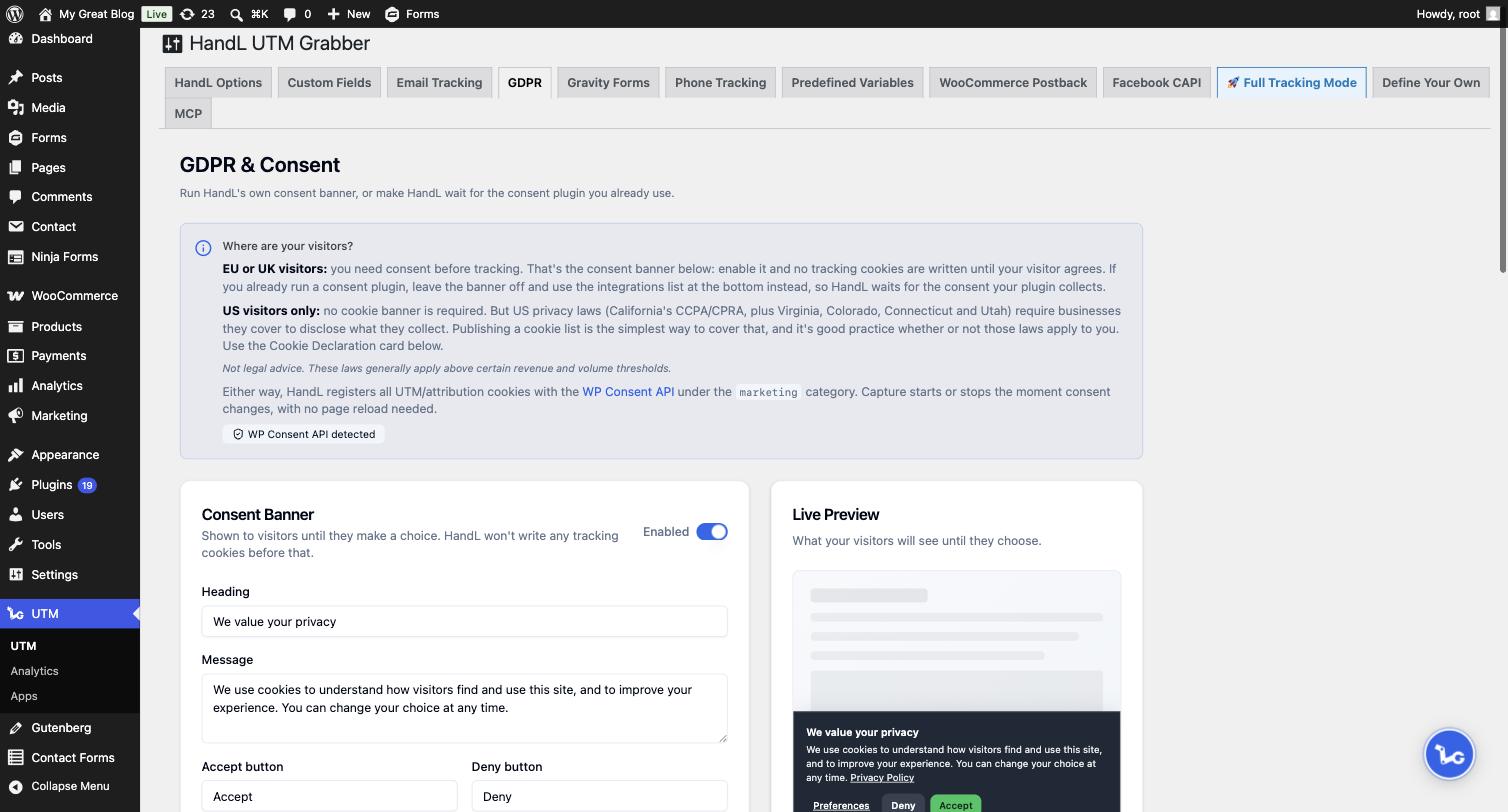Screen dimensions: 1508x812
Task: Open Media library icon in sidebar
Action: point(15,108)
